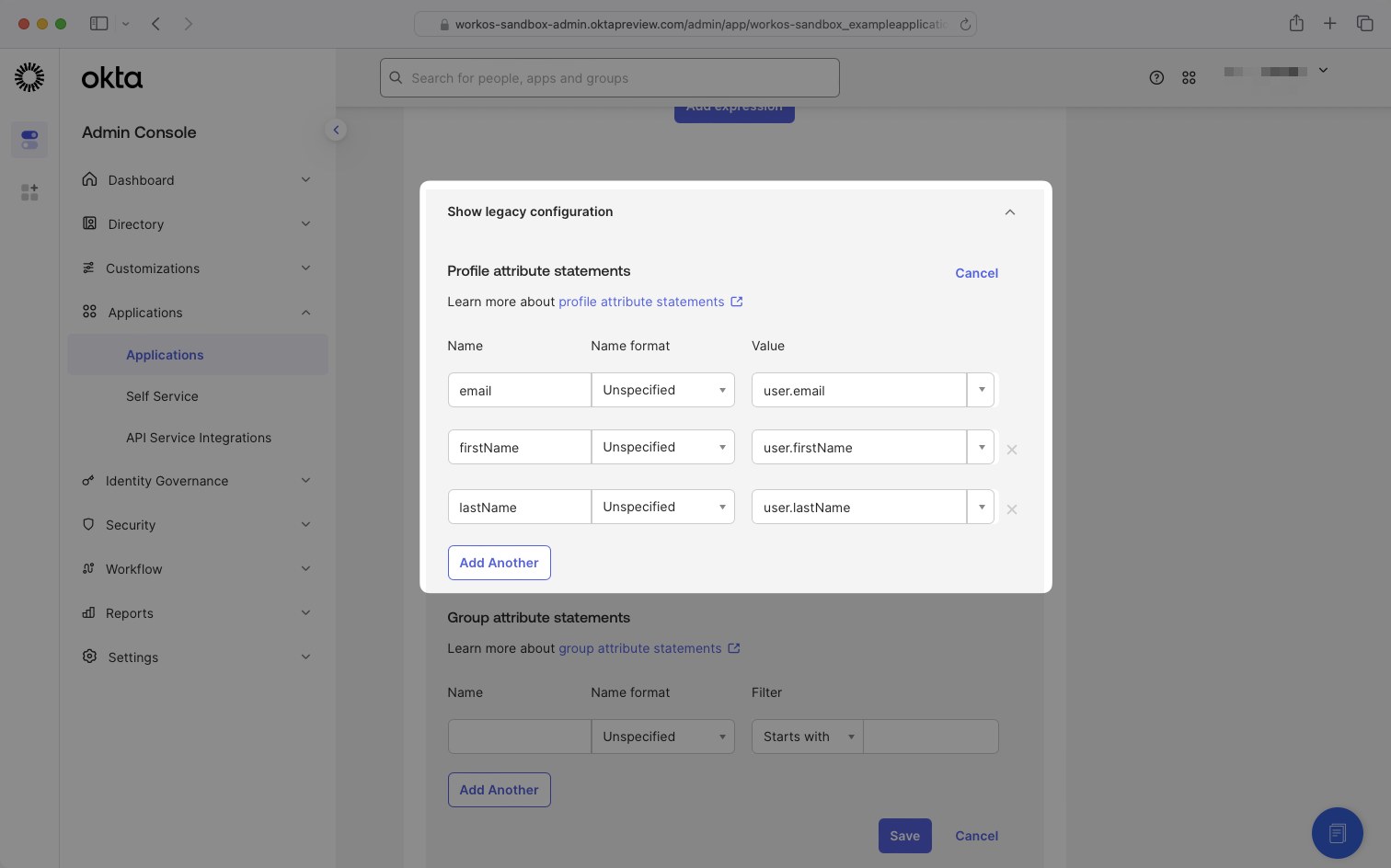Viewport: 1391px width, 868px height.
Task: Click Add Another under profile attribute statements
Action: click(500, 563)
